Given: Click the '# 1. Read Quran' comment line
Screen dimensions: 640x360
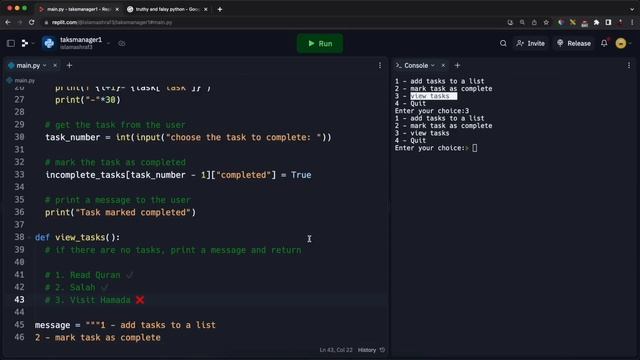Looking at the screenshot, I should [89, 275].
